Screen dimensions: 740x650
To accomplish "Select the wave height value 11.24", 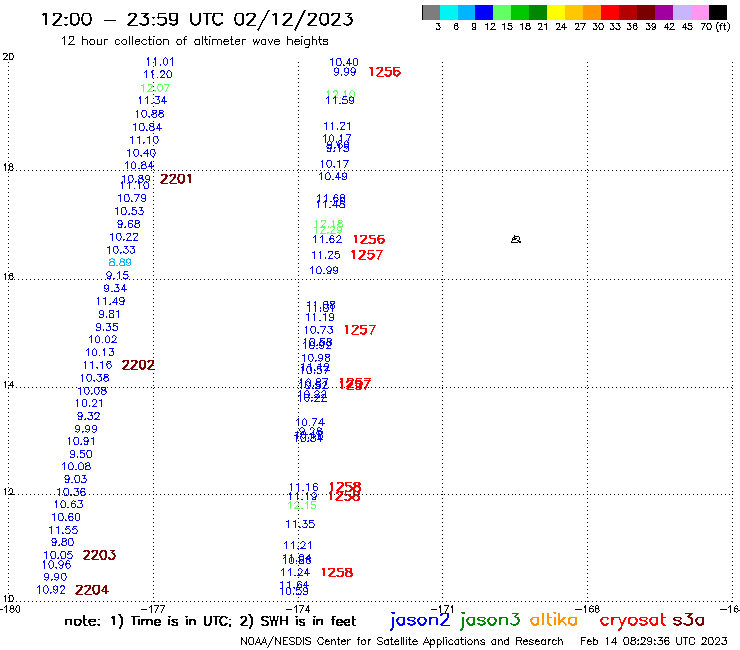I will (x=295, y=572).
